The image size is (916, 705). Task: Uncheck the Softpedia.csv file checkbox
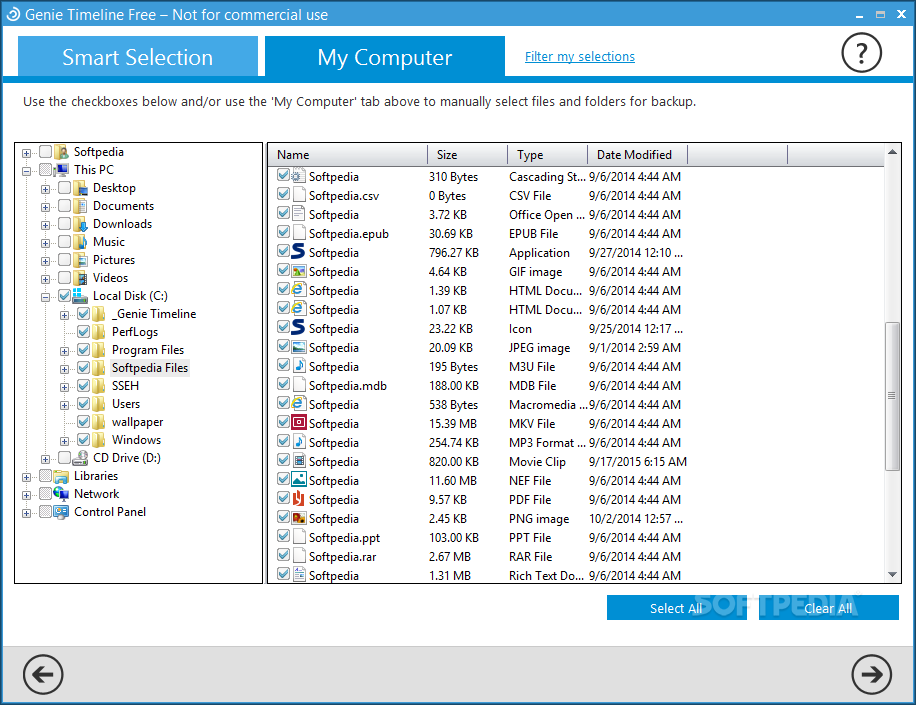283,194
